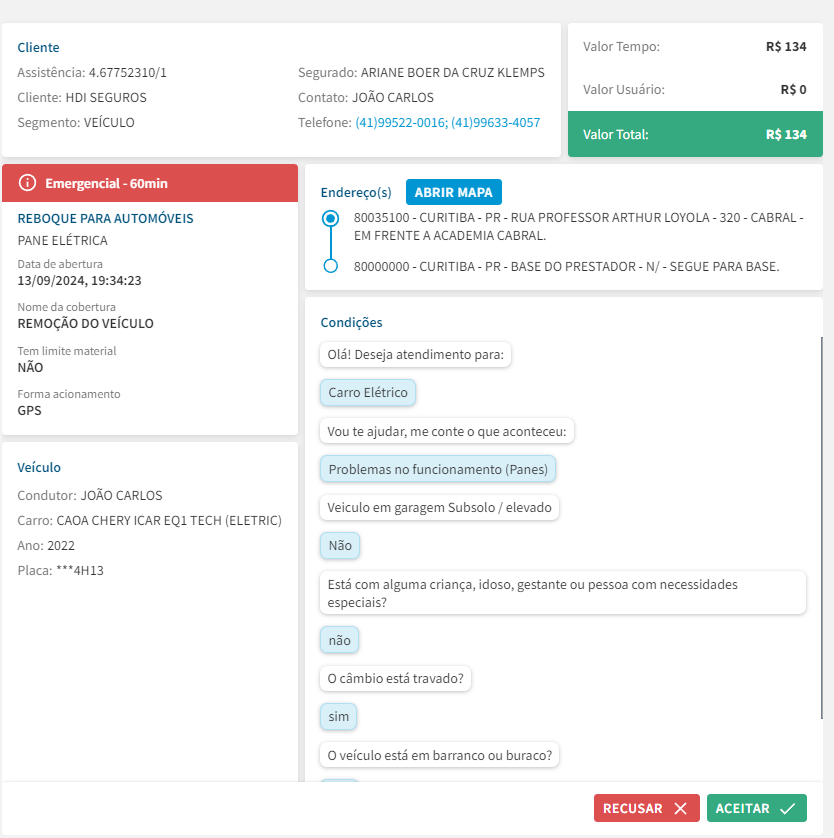Select the origin address marker circle
Image resolution: width=834 pixels, height=838 pixels.
331,218
